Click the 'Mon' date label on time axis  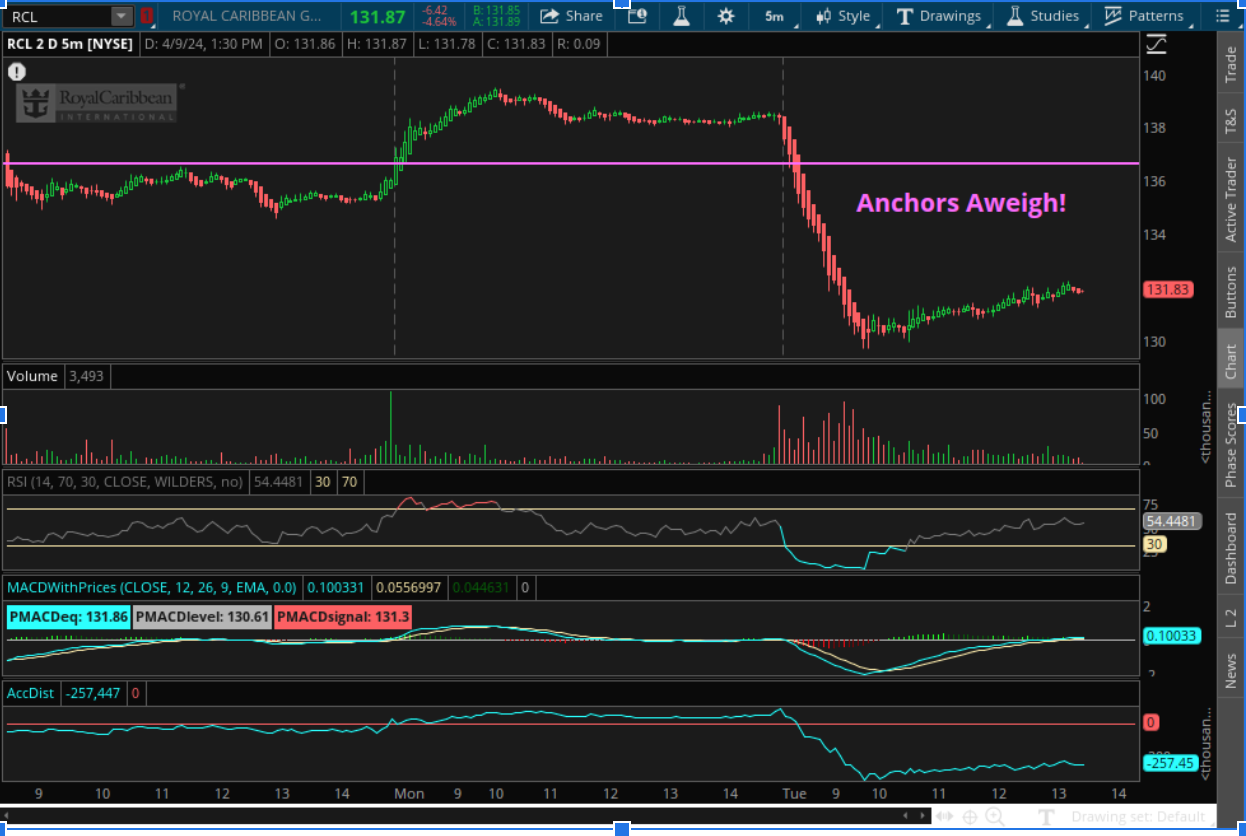tap(408, 793)
